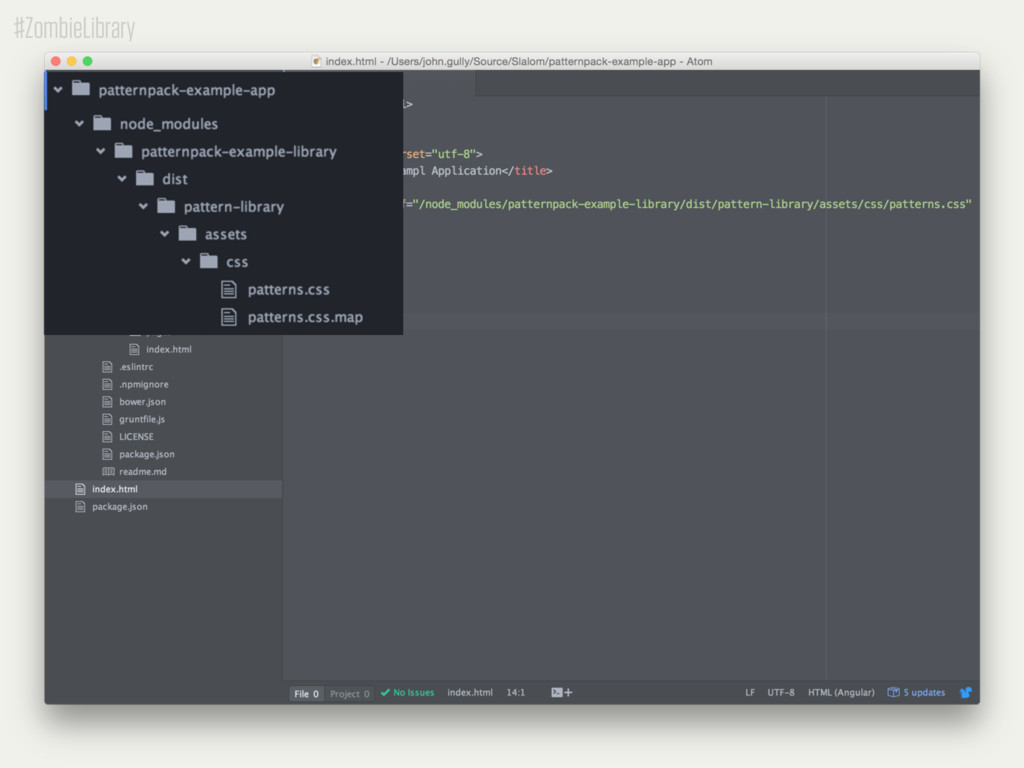Collapse the pattern-library folder chevron
The width and height of the screenshot is (1024, 768).
point(144,206)
